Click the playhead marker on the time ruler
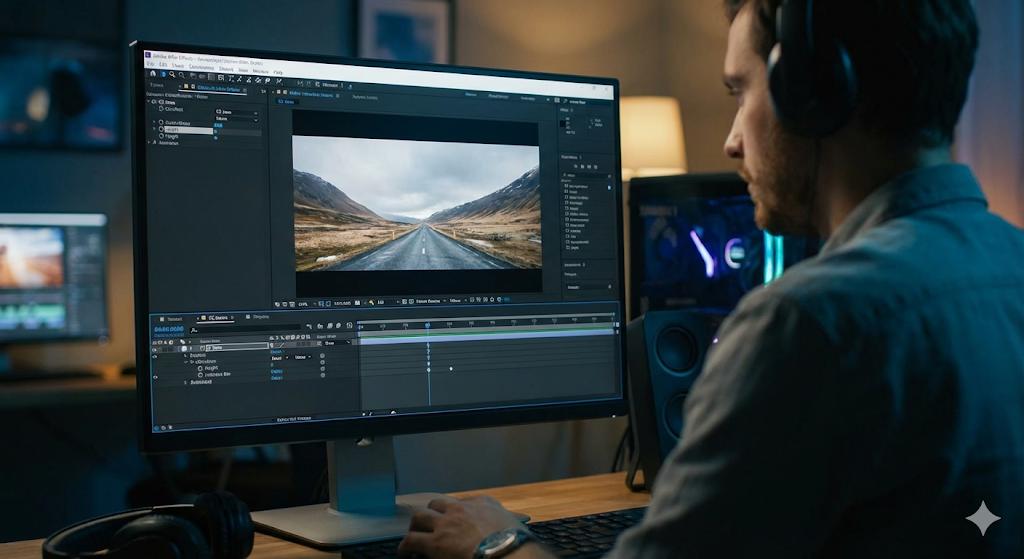The width and height of the screenshot is (1024, 559). (x=428, y=326)
